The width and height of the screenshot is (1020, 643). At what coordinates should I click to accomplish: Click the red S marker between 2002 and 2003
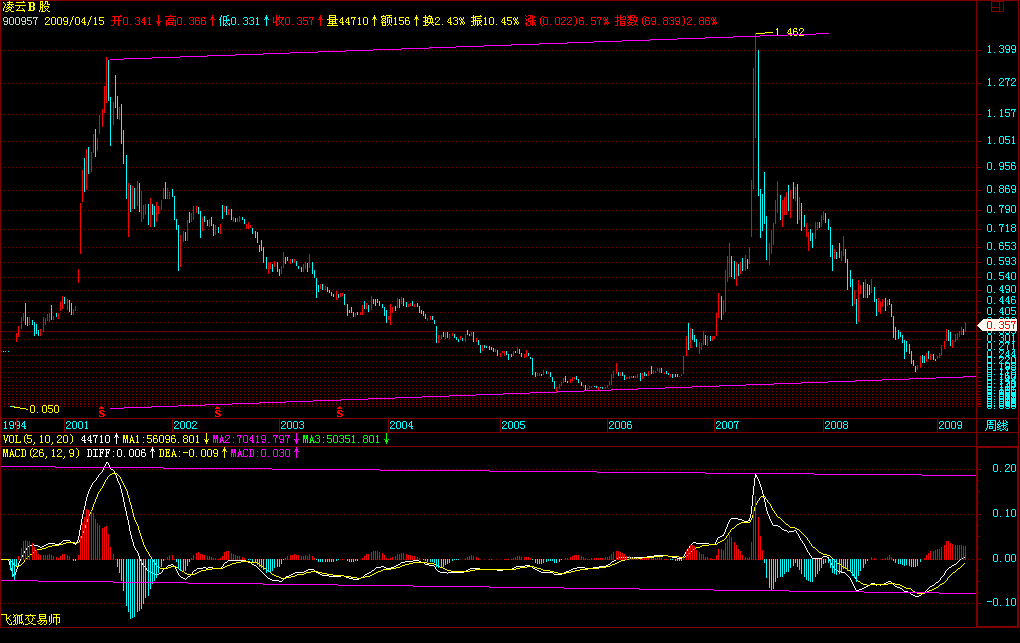point(218,411)
